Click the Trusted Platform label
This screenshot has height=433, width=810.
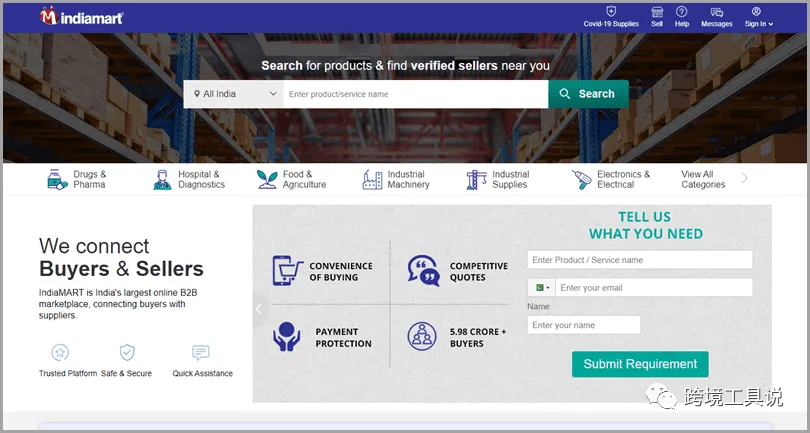68,374
